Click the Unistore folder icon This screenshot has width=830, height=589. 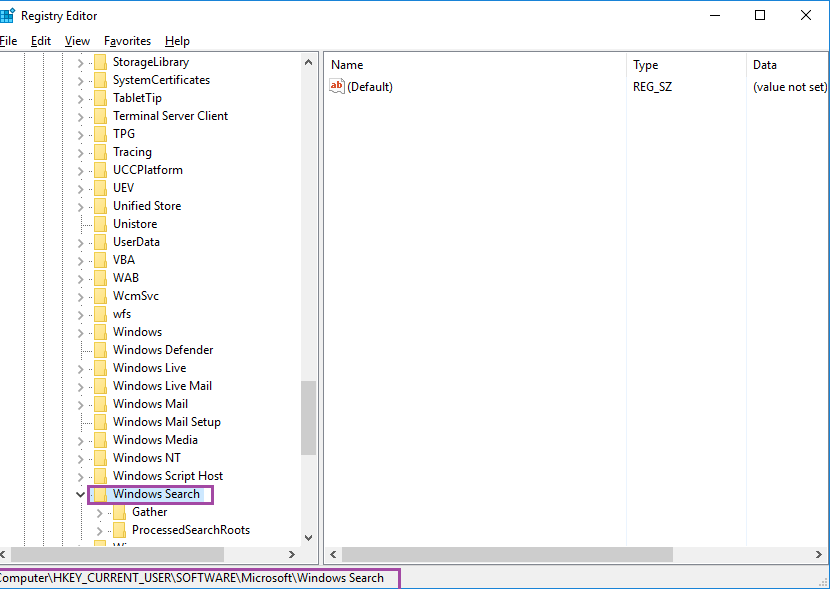tap(100, 224)
